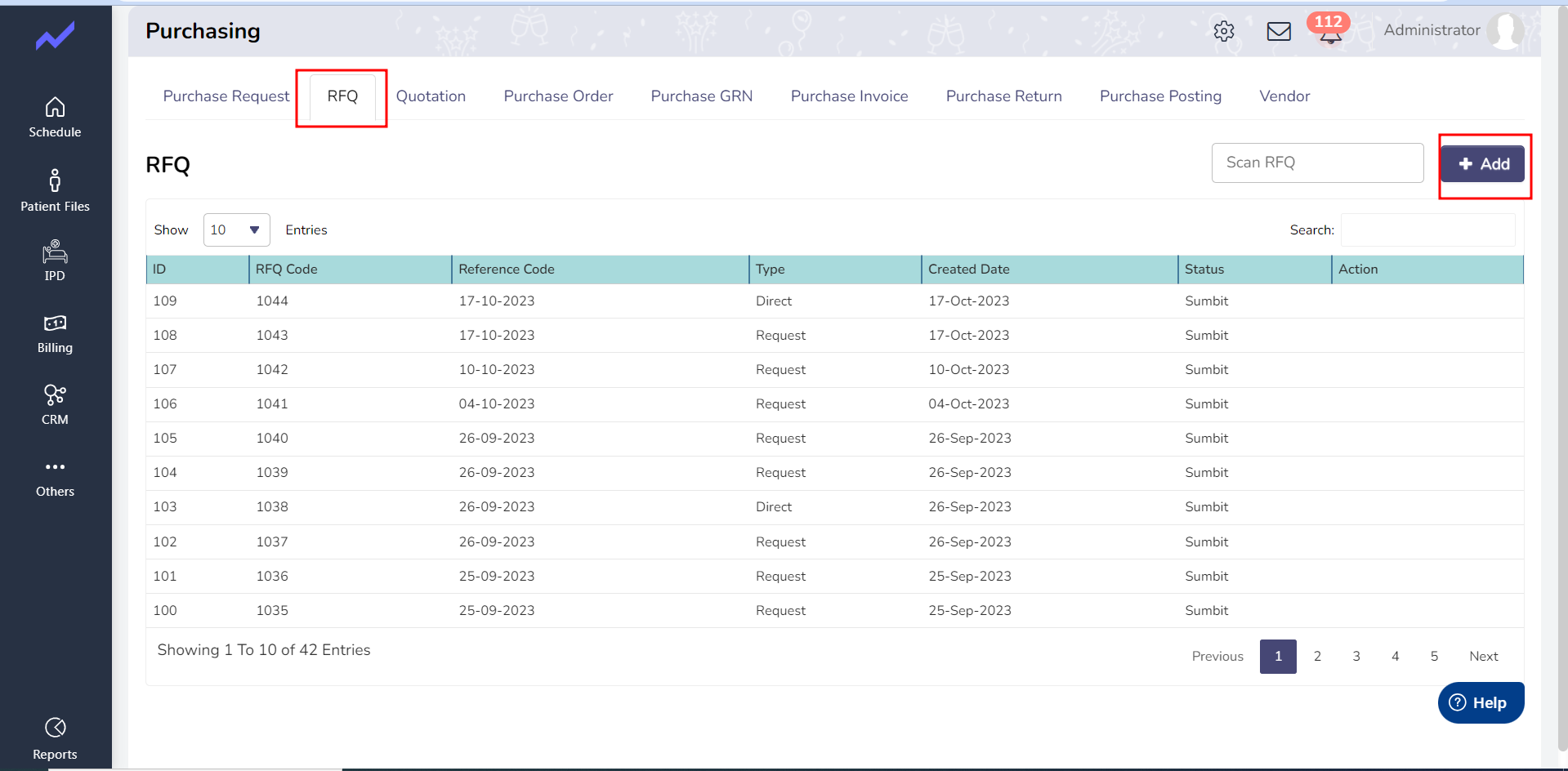Open the mail envelope icon
The width and height of the screenshot is (1568, 771).
[x=1279, y=31]
